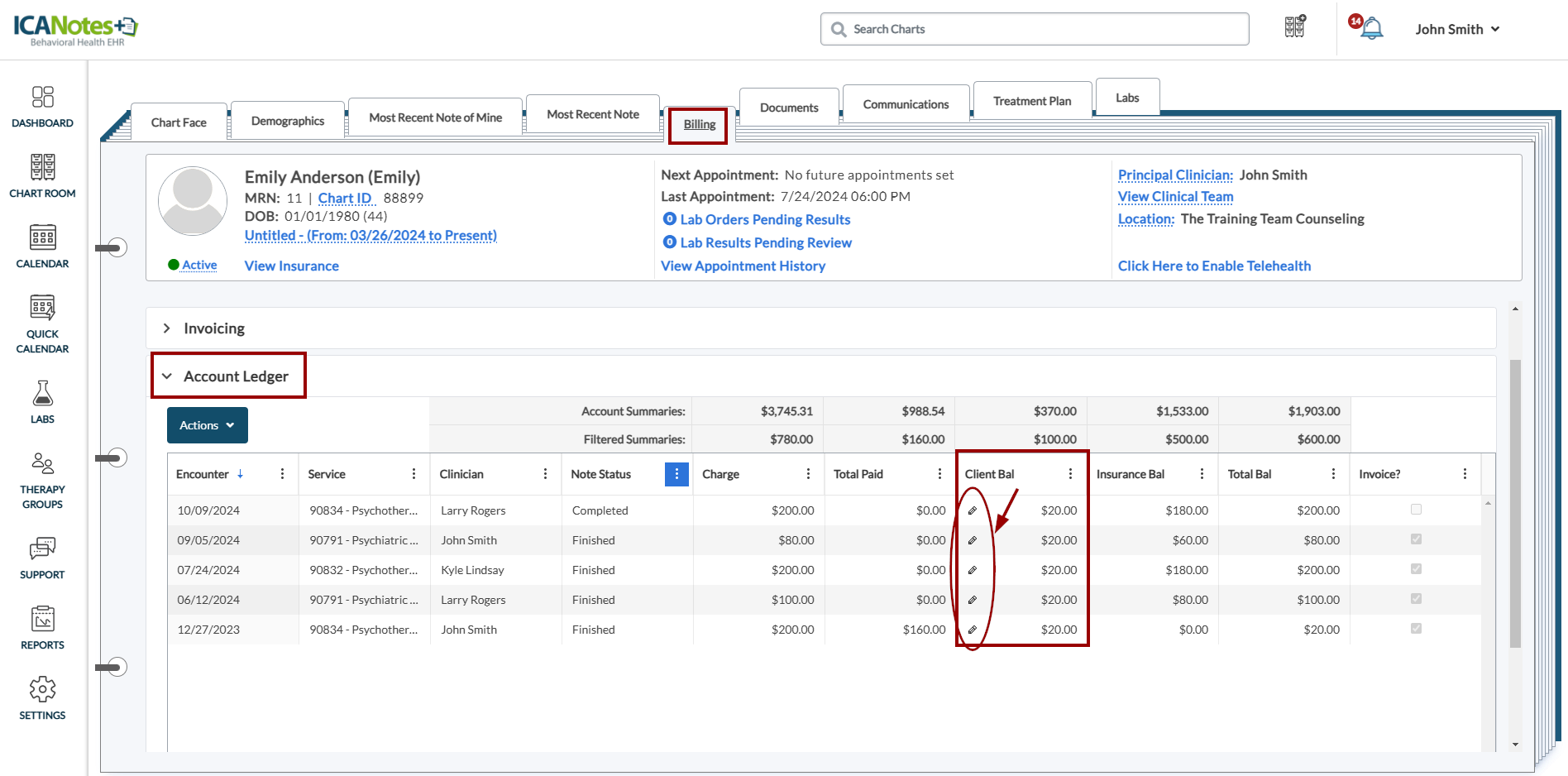Edit client balance for 10/09/2024 encounter
This screenshot has width=1568, height=776.
point(973,510)
